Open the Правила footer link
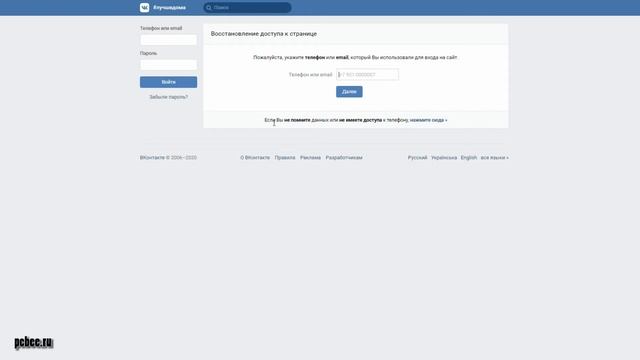This screenshot has width=640, height=360. (285, 158)
